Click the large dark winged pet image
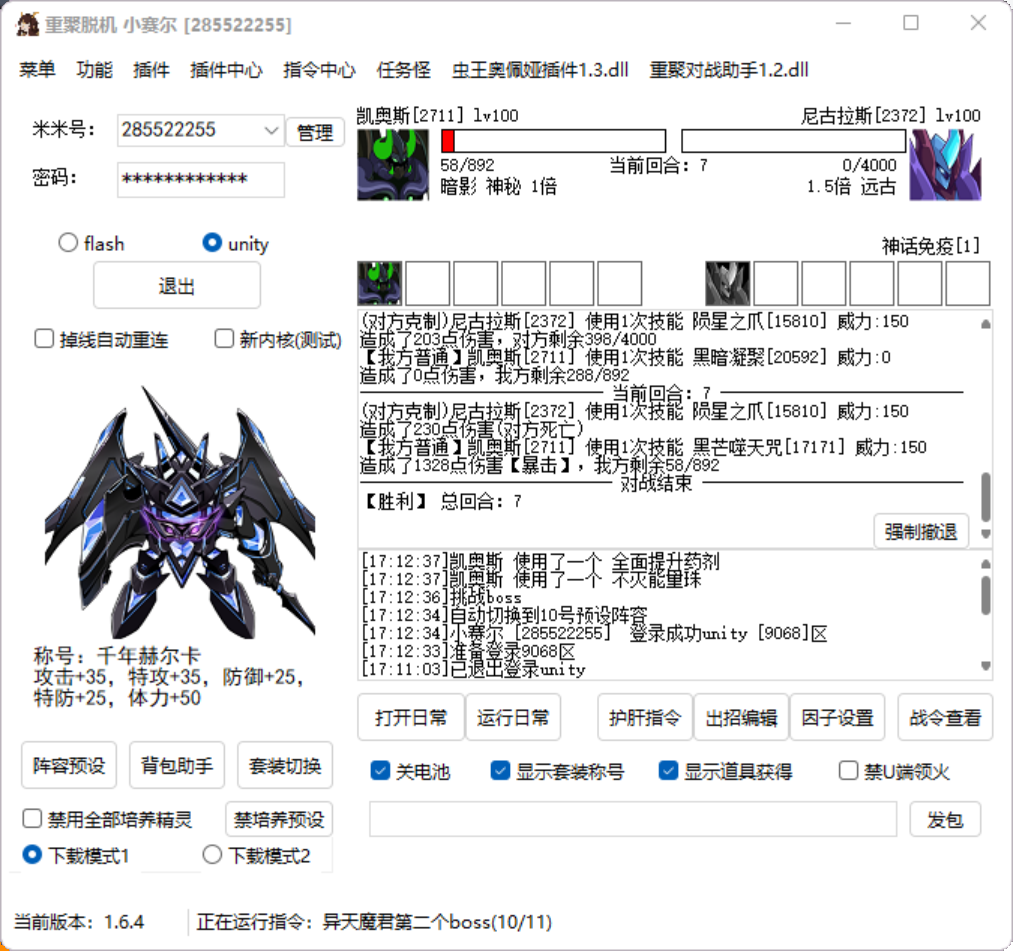 pos(180,512)
